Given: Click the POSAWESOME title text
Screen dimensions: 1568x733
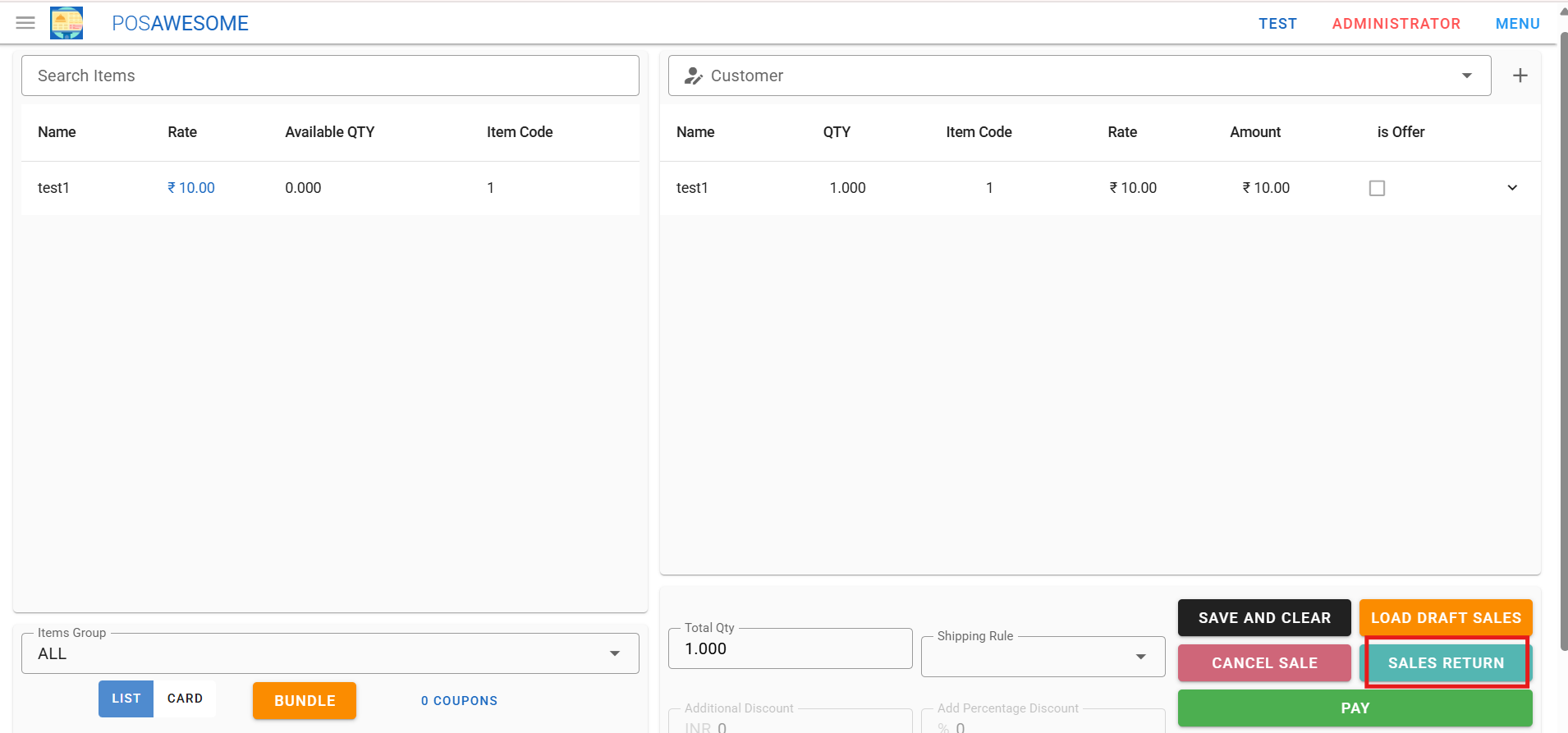Looking at the screenshot, I should coord(180,23).
